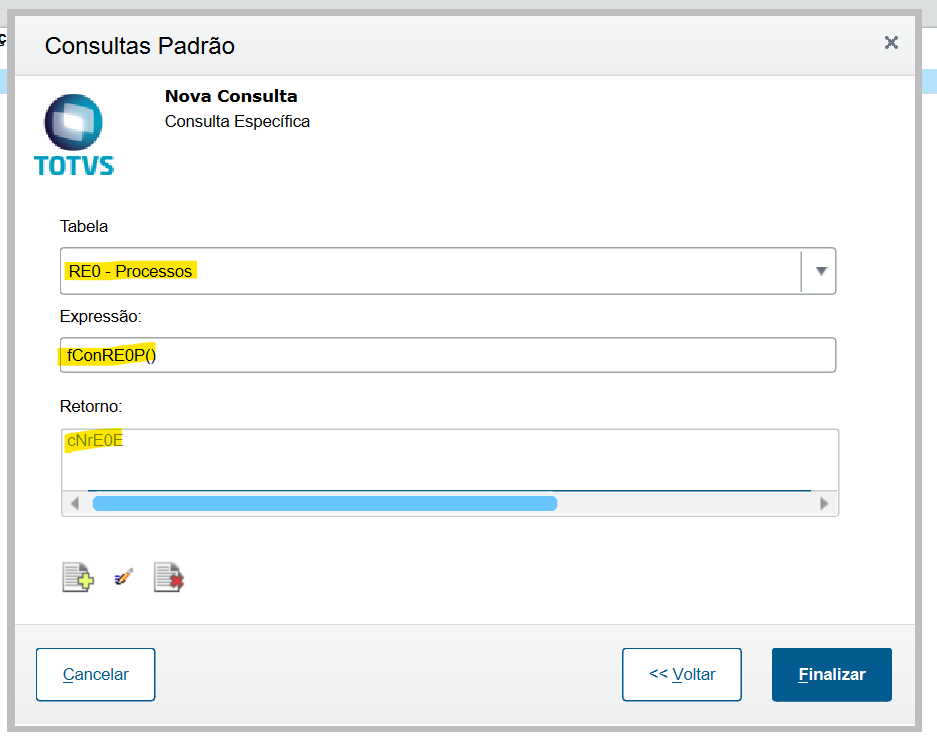Open the Tabela dropdown arrow
This screenshot has height=739, width=937.
[x=821, y=271]
